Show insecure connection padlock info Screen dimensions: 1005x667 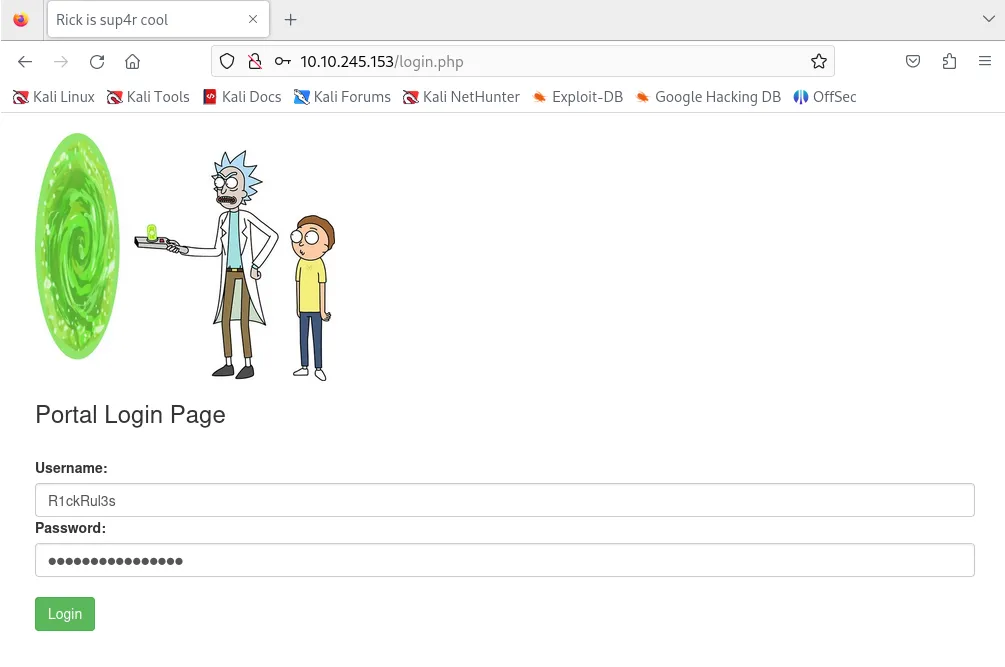pyautogui.click(x=255, y=62)
